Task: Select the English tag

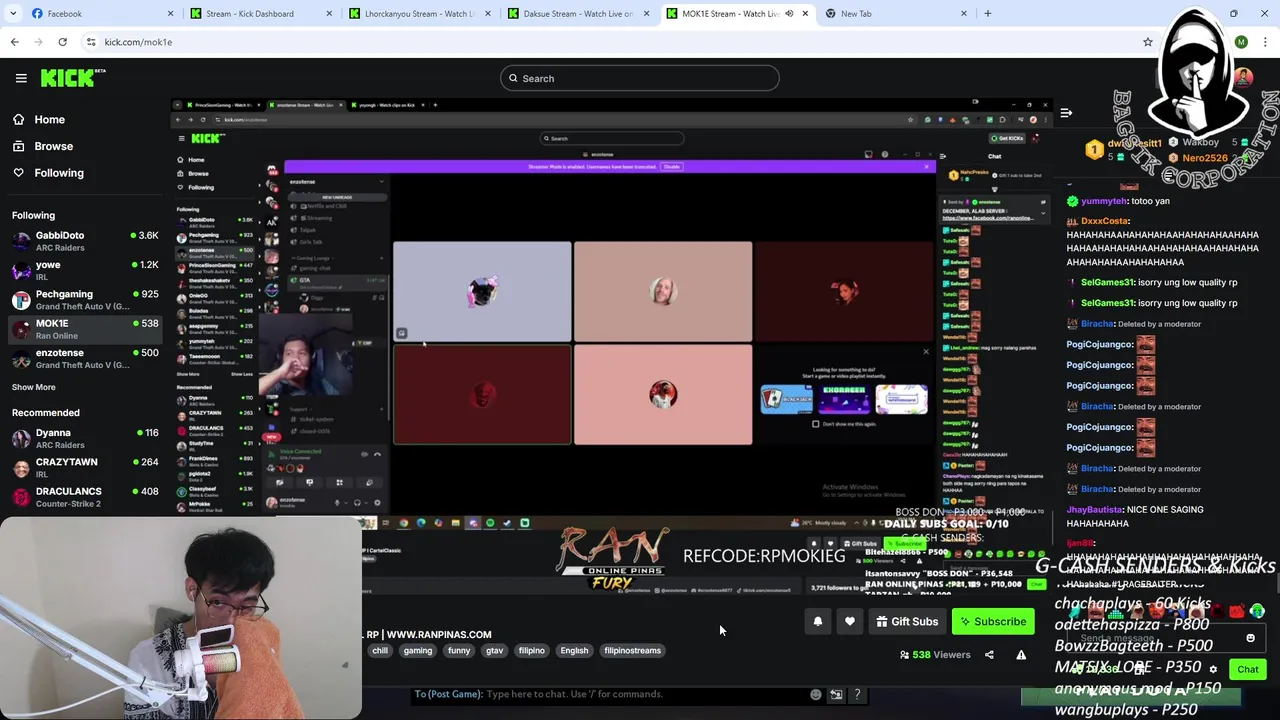Action: (x=574, y=651)
